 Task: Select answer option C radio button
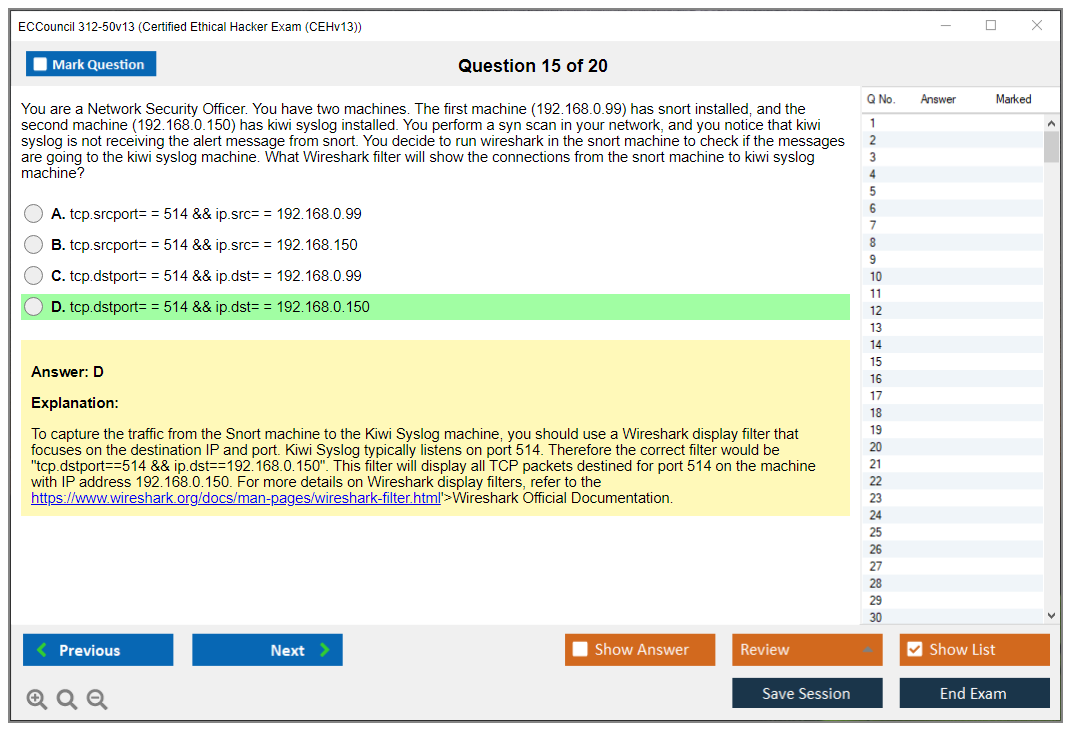tap(33, 276)
